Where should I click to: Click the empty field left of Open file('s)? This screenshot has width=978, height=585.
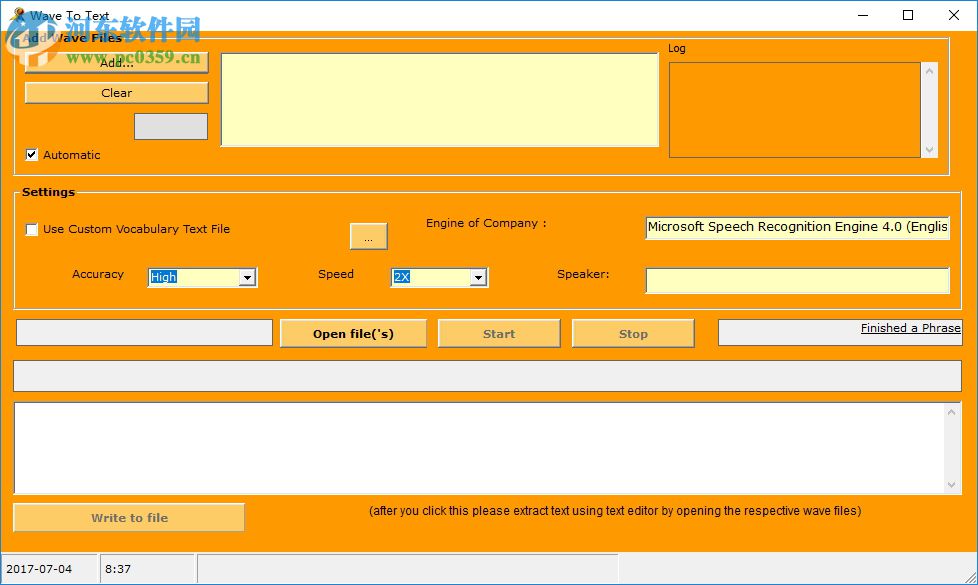coord(144,332)
